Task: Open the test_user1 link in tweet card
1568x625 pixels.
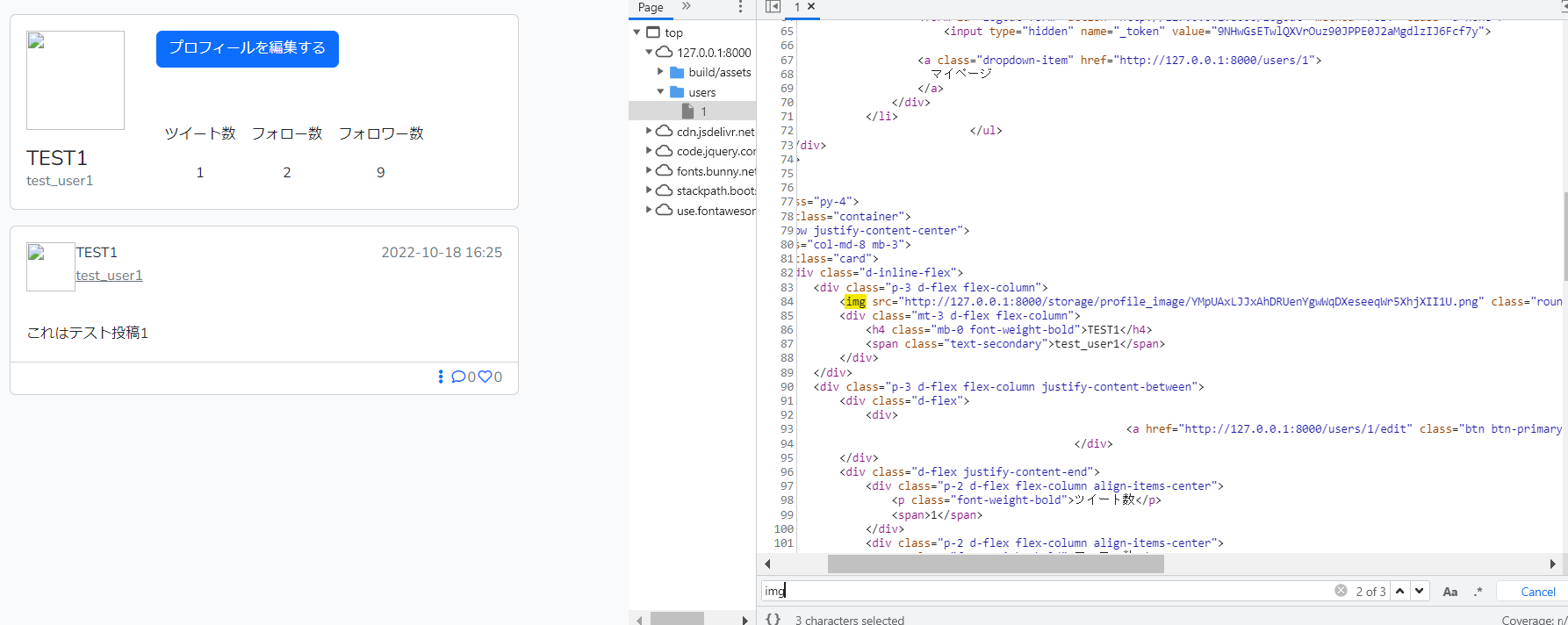Action: click(109, 276)
